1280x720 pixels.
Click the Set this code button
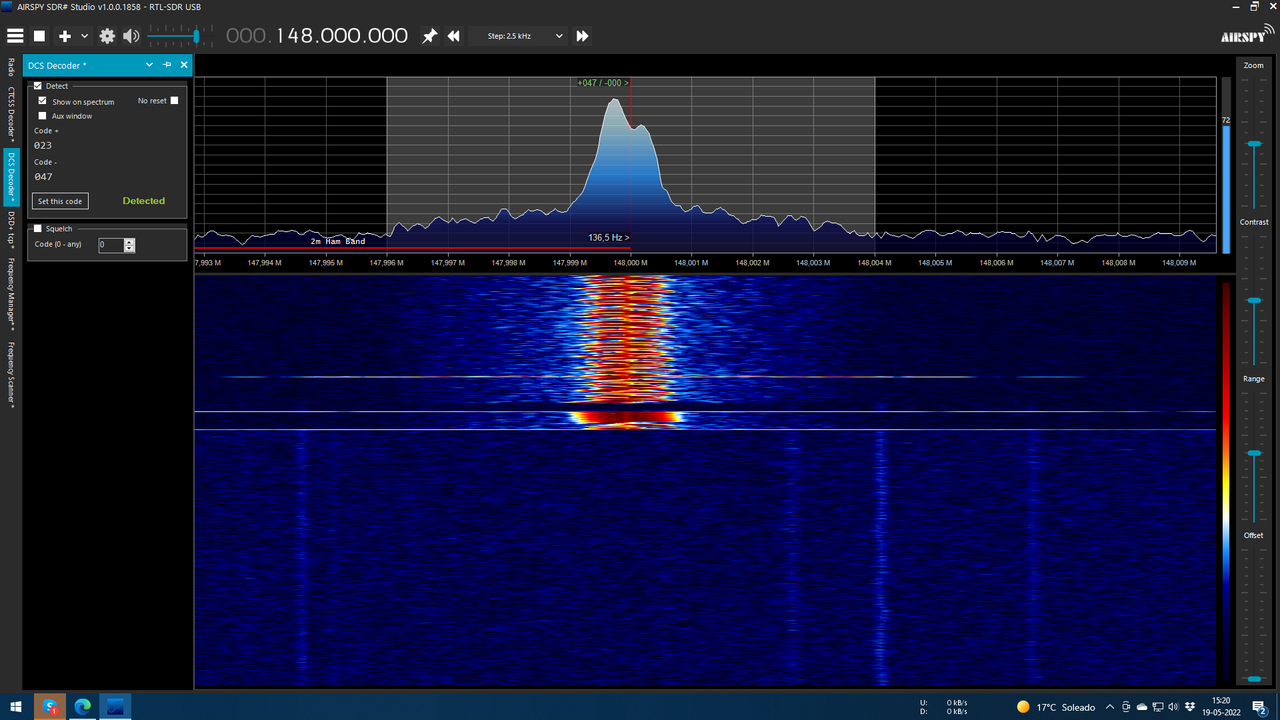tap(60, 201)
